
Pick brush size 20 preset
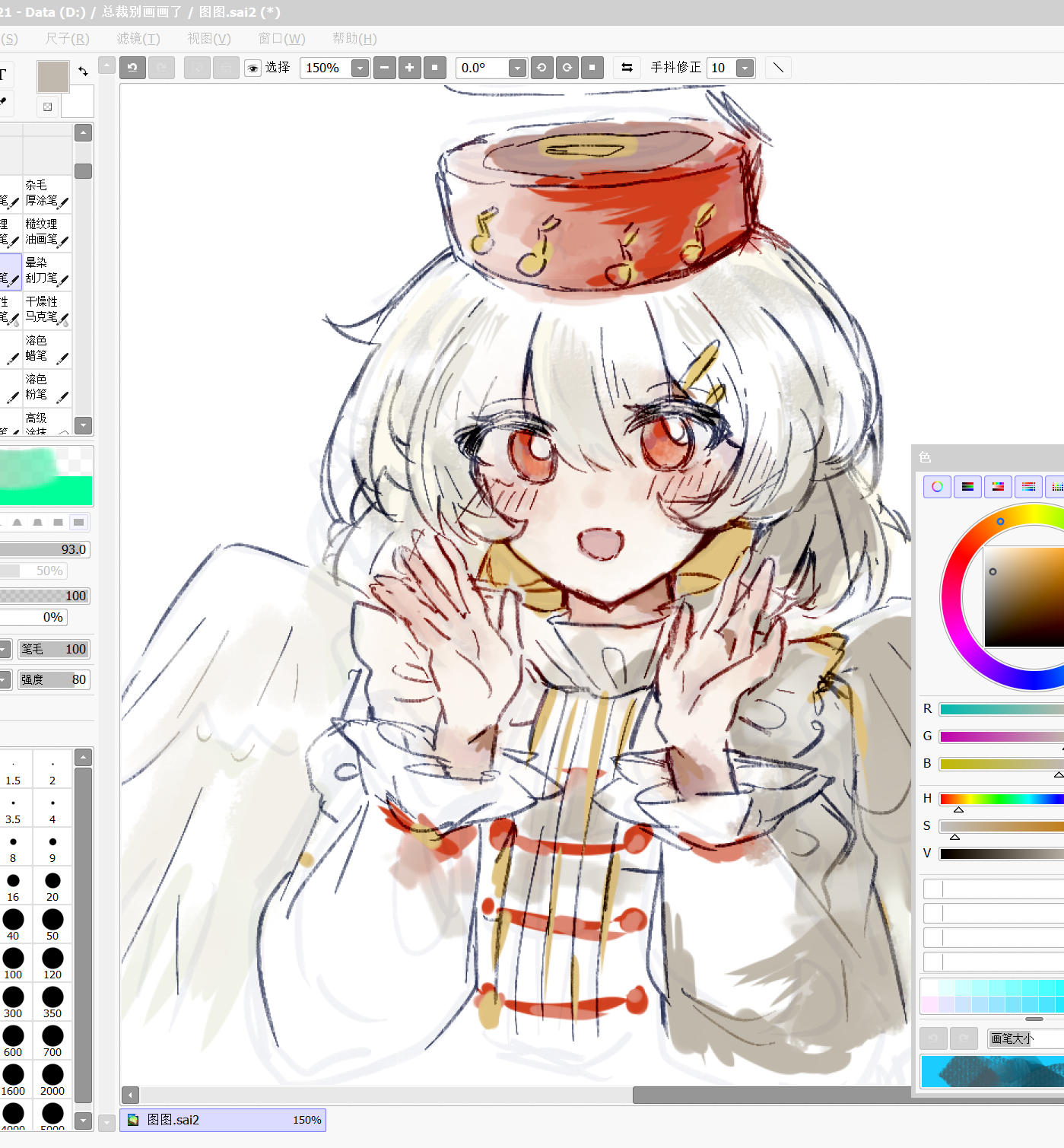[x=52, y=886]
